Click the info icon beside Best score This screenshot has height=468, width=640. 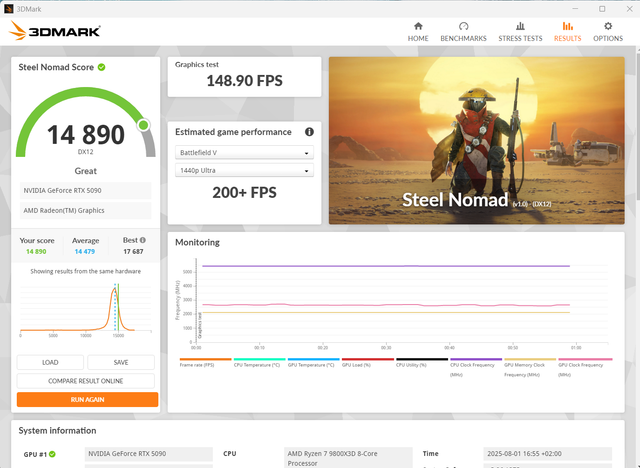(143, 240)
